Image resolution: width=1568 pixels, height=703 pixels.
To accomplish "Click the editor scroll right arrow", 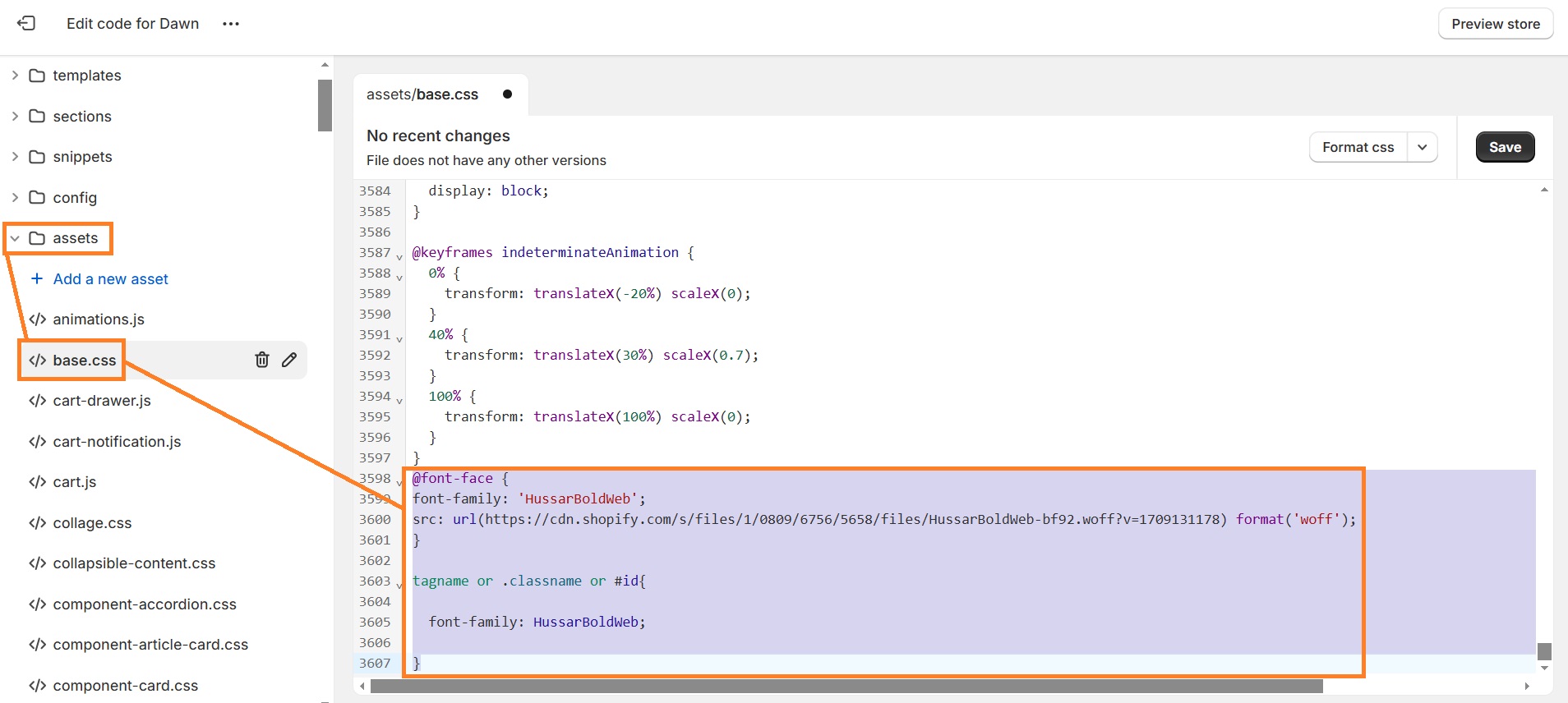I will [x=1527, y=686].
